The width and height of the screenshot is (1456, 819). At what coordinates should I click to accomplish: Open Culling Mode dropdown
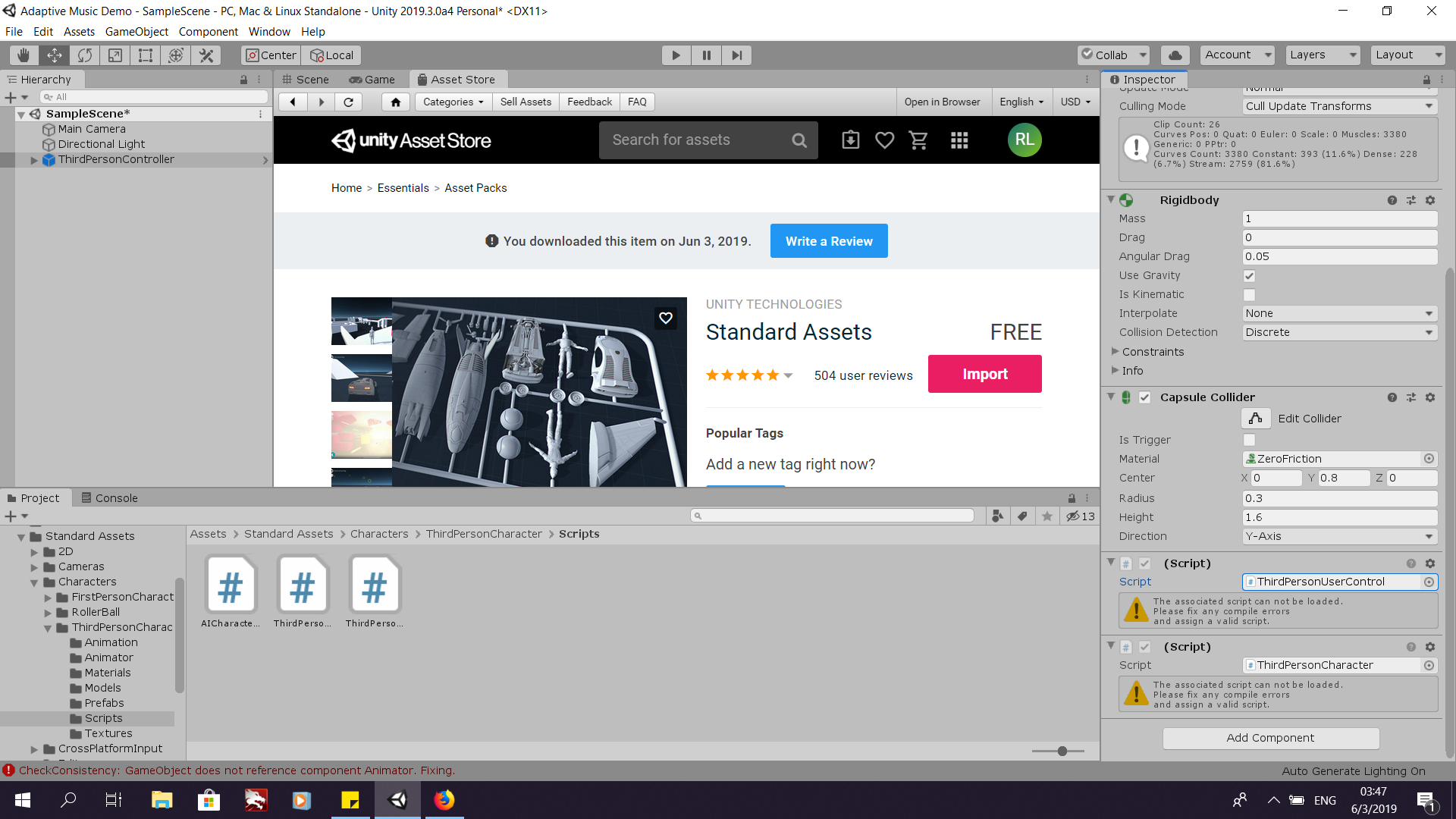pos(1340,106)
